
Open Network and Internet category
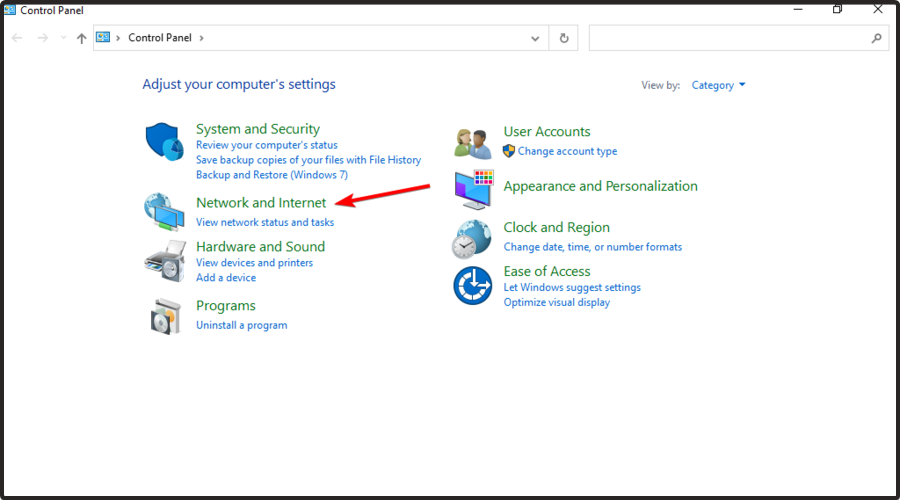tap(261, 202)
